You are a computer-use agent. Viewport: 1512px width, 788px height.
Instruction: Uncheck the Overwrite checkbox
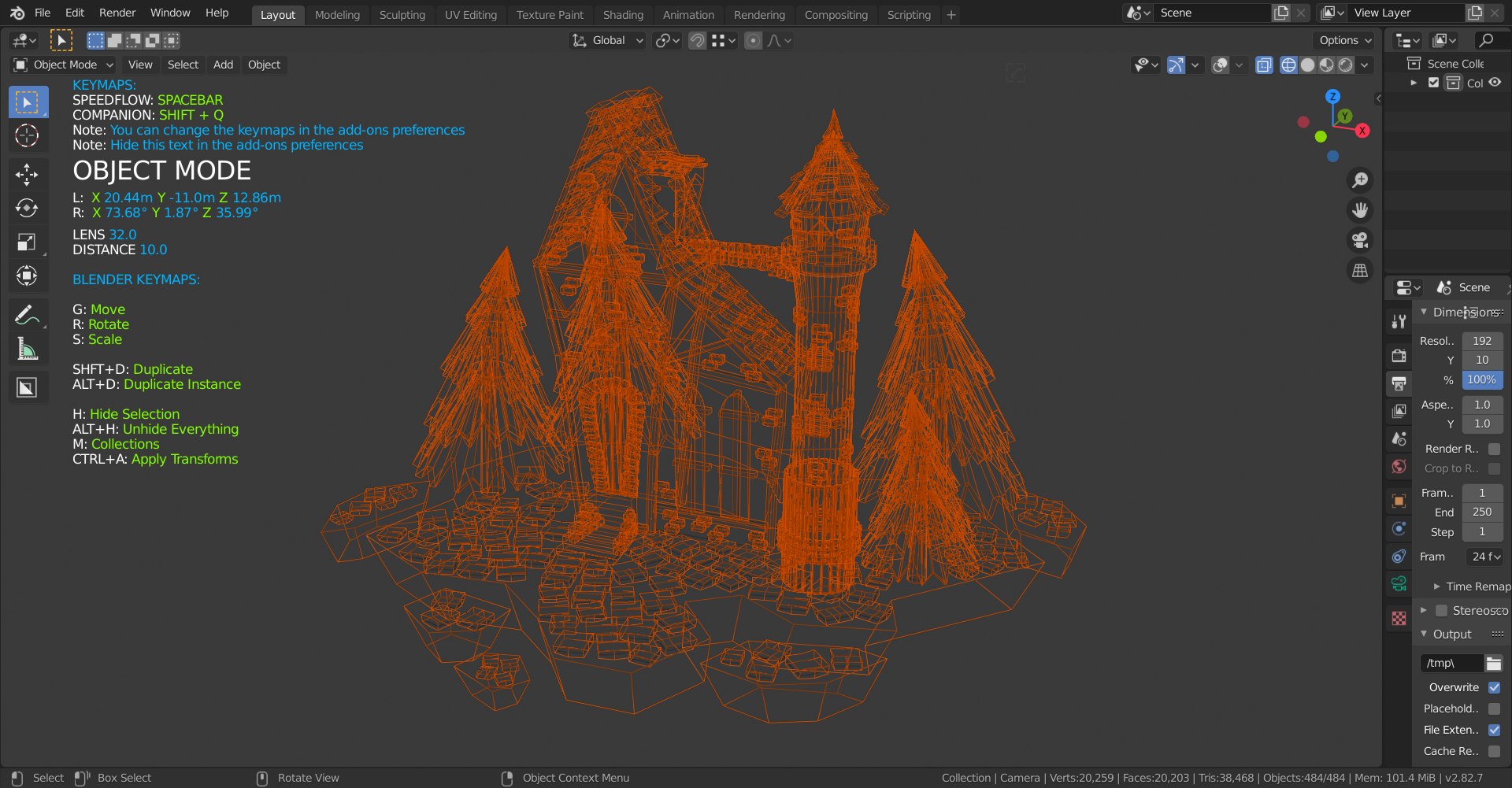click(1494, 687)
